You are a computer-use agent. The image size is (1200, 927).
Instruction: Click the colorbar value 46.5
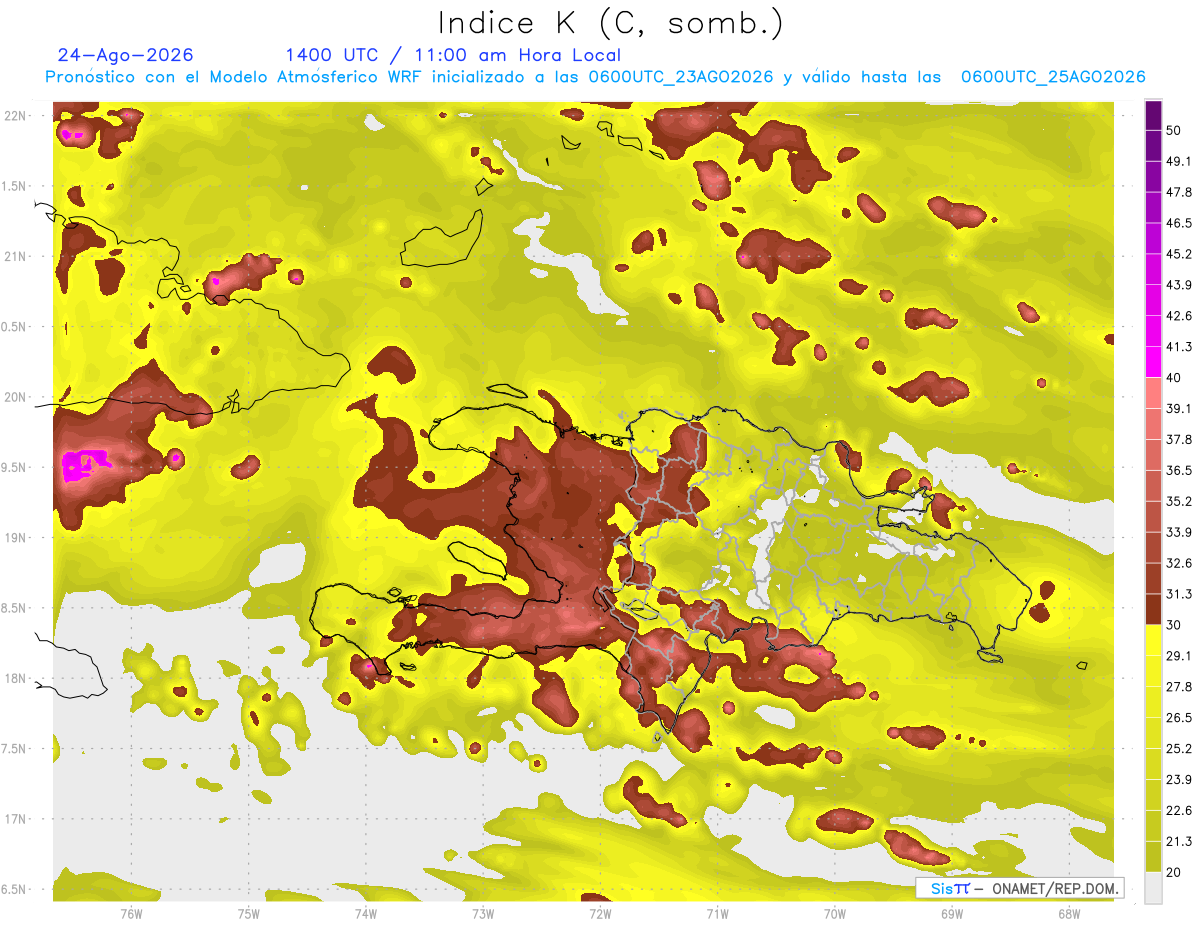tap(1178, 223)
